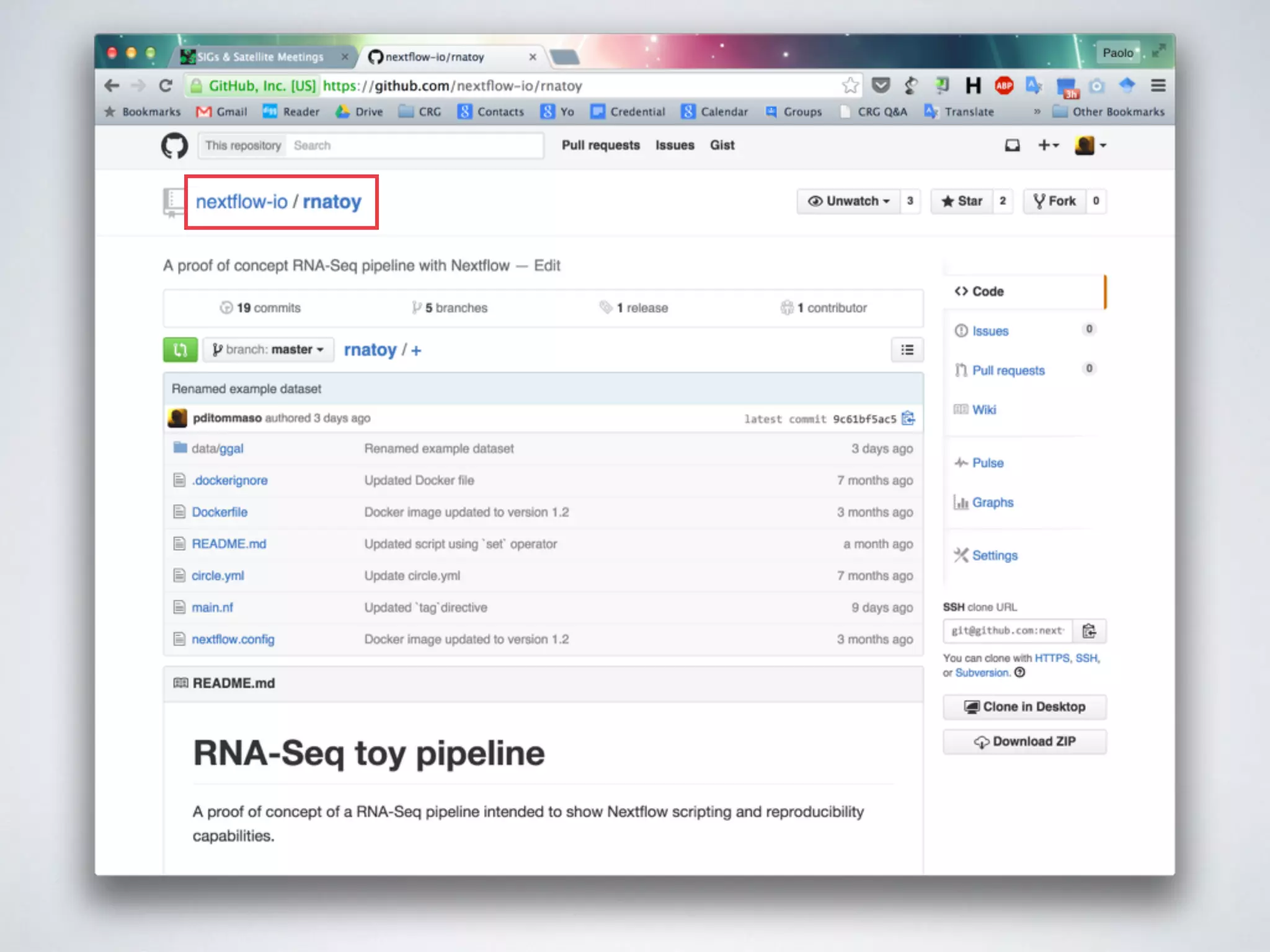
Task: Open repository Settings
Action: [995, 555]
